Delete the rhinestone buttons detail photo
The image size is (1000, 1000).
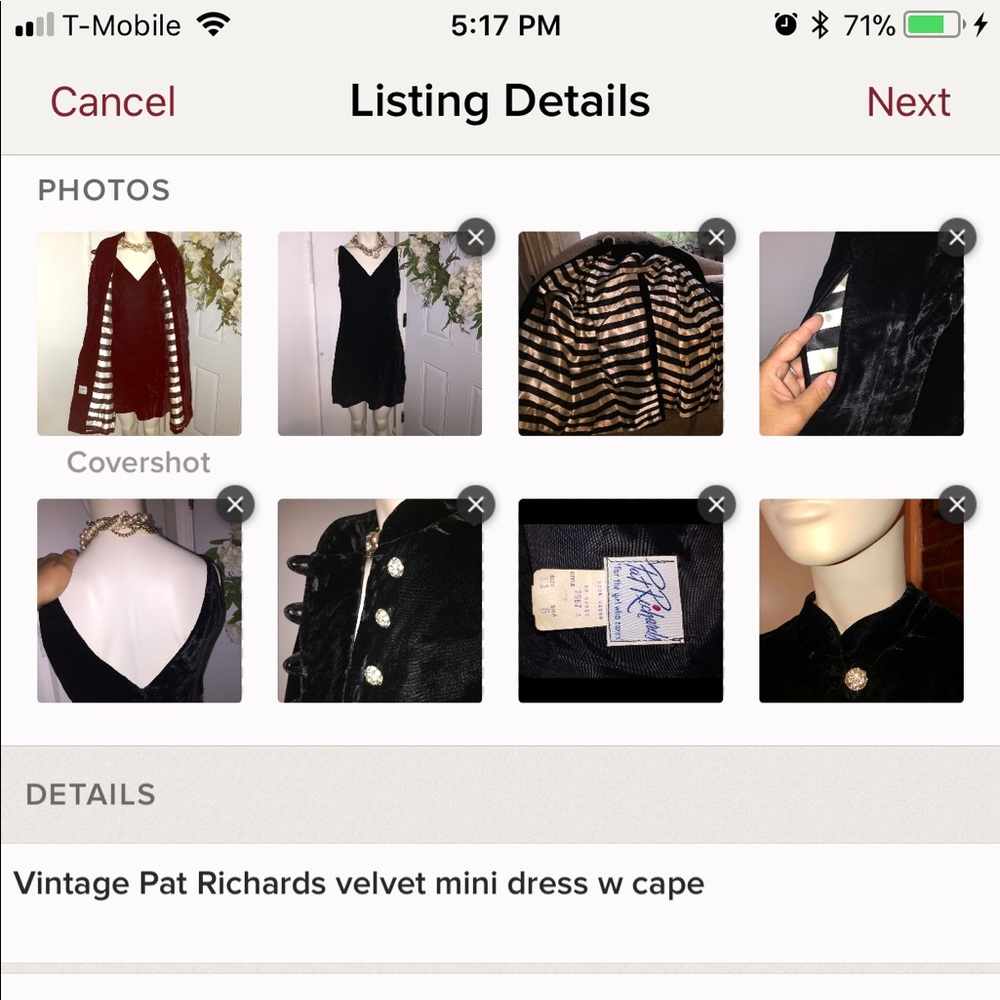pyautogui.click(x=476, y=505)
